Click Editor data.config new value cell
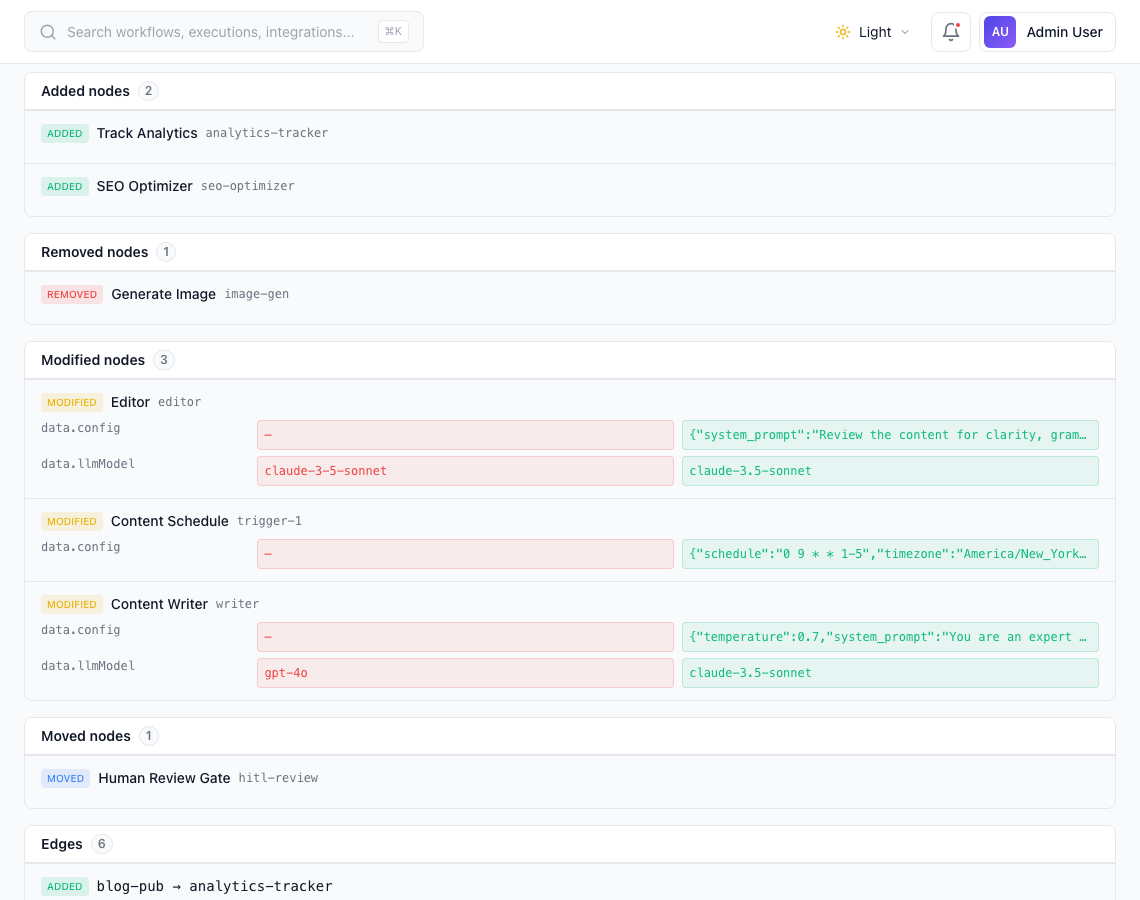Image resolution: width=1140 pixels, height=900 pixels. [x=890, y=435]
